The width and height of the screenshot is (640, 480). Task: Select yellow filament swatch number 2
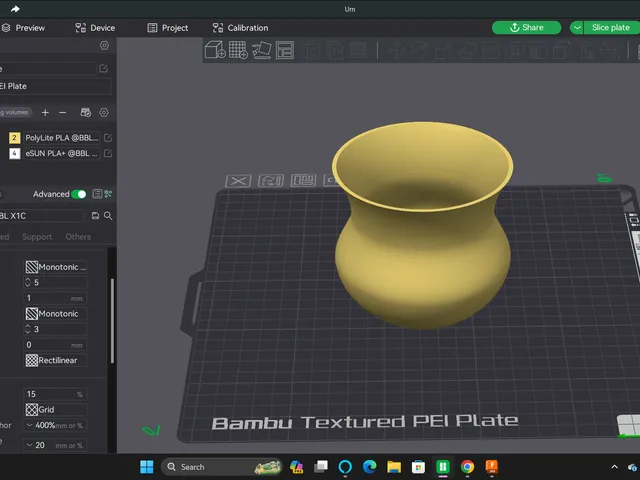coord(14,138)
